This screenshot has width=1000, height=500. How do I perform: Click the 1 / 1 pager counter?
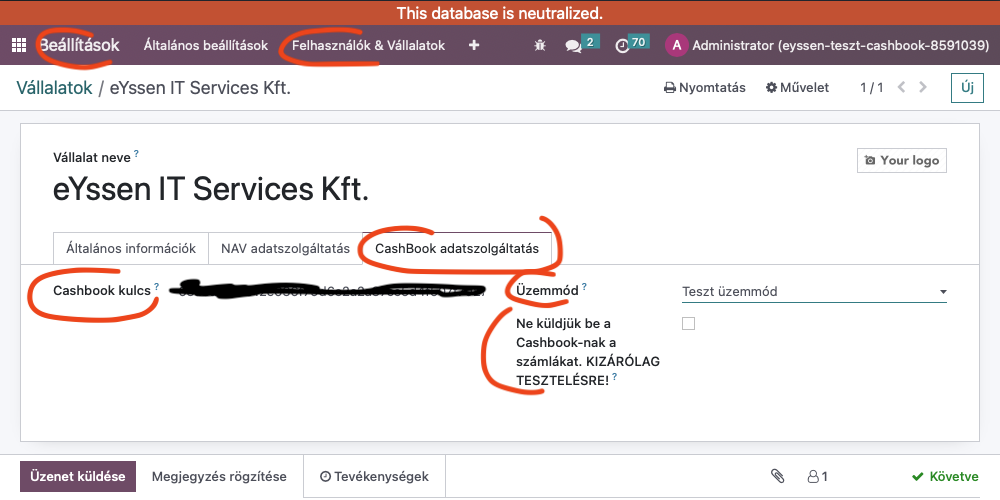872,87
